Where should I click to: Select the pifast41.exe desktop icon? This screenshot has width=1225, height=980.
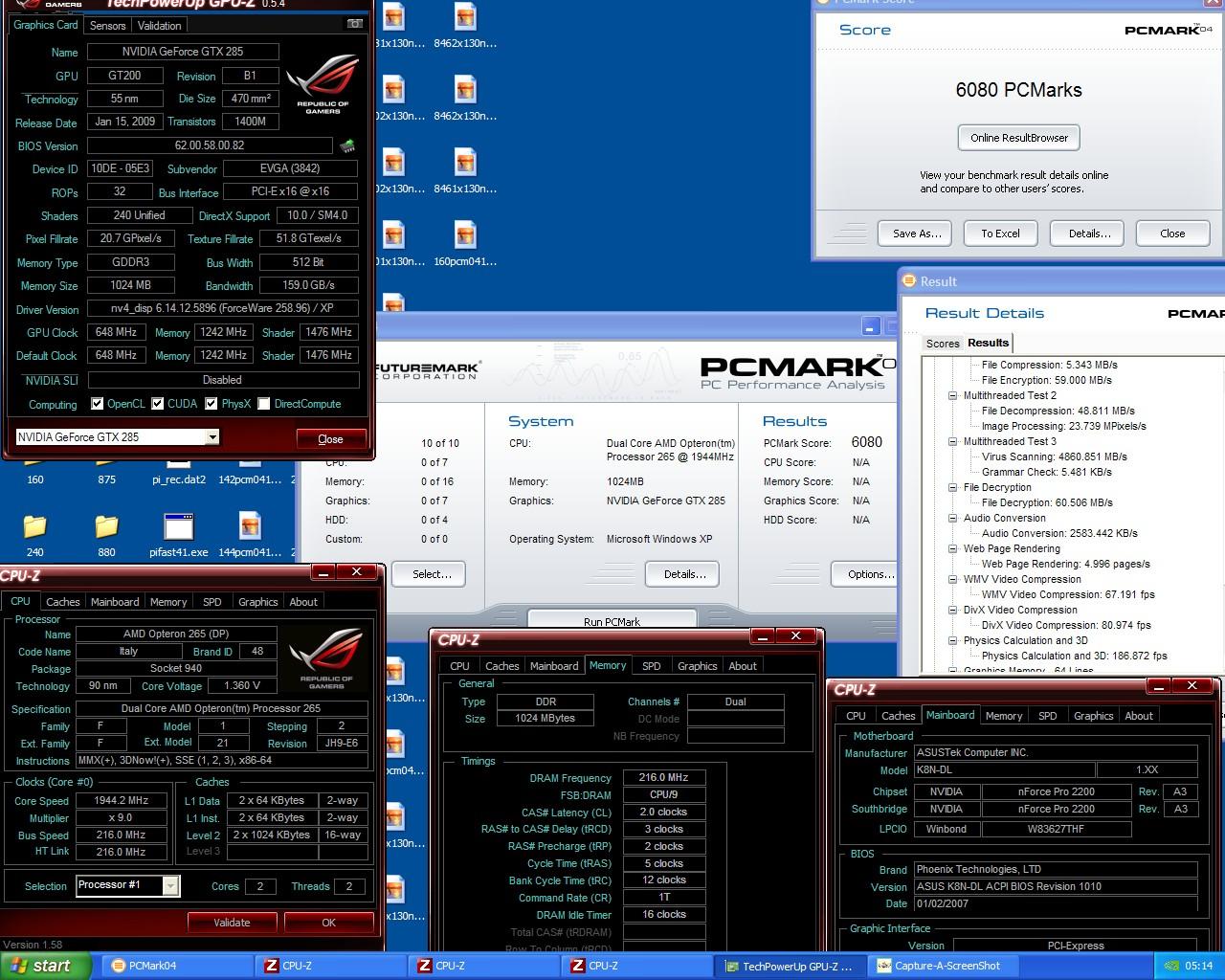point(179,535)
